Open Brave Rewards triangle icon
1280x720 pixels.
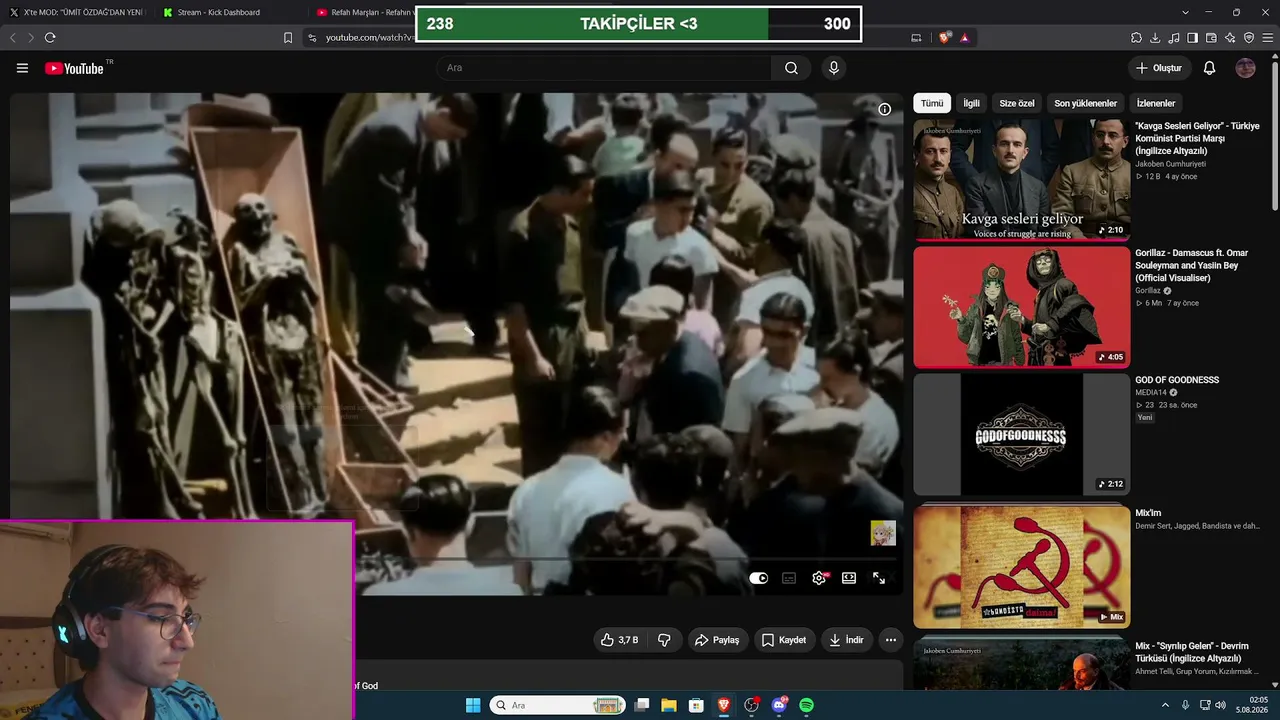tap(964, 38)
